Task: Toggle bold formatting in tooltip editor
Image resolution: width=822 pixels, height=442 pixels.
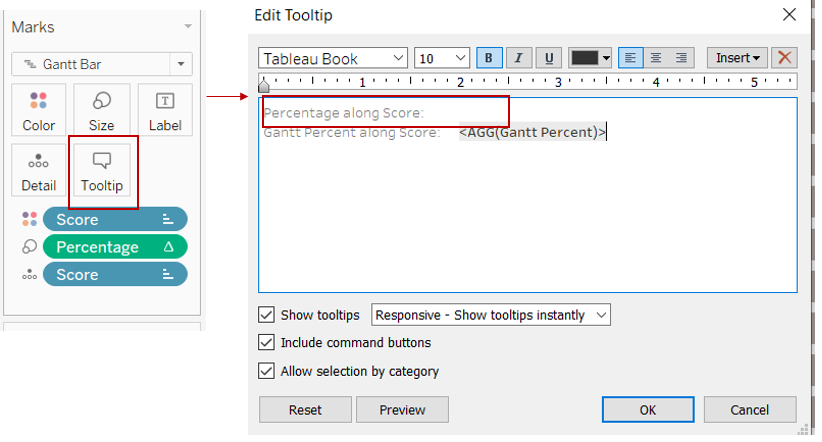Action: point(488,58)
